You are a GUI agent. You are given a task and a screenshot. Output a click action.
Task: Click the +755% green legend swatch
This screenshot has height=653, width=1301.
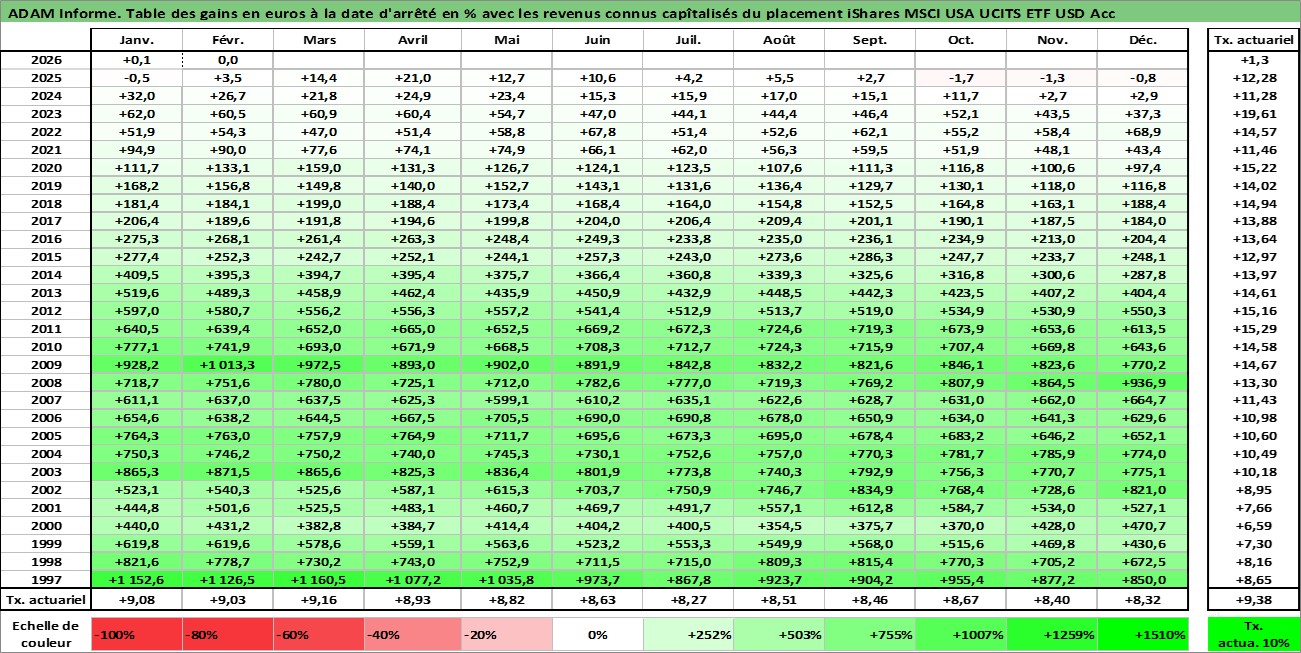pyautogui.click(x=870, y=634)
